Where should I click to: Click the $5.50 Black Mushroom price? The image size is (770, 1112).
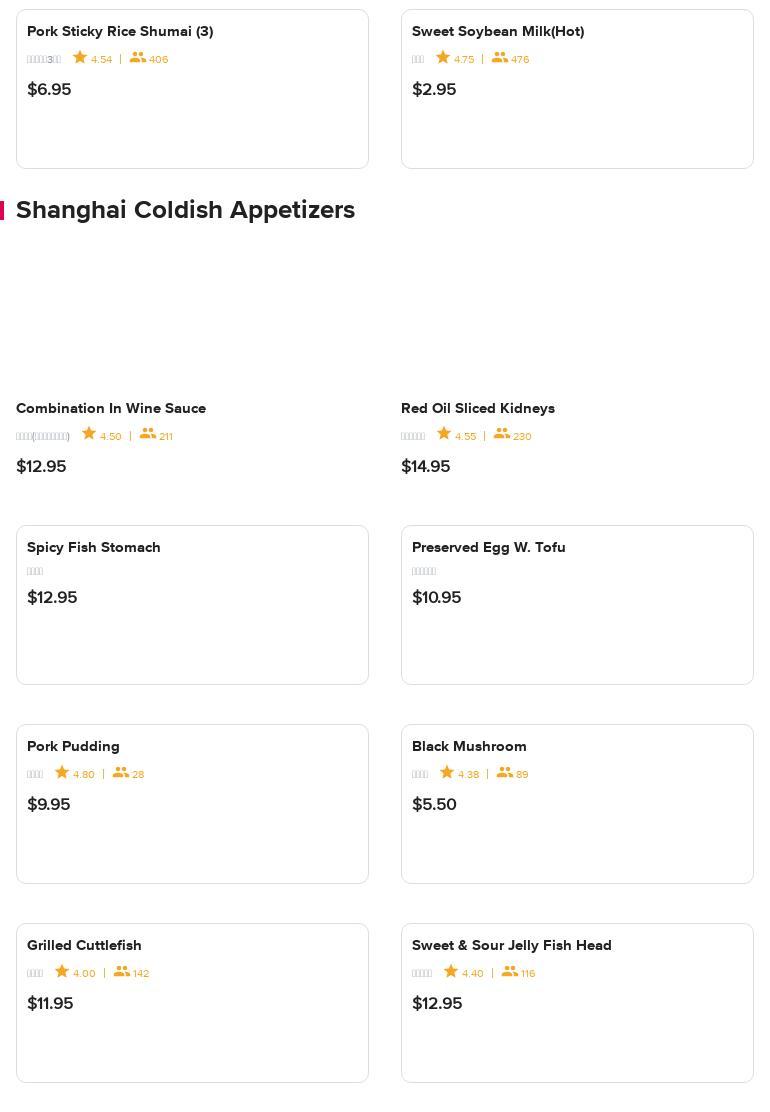(x=434, y=804)
